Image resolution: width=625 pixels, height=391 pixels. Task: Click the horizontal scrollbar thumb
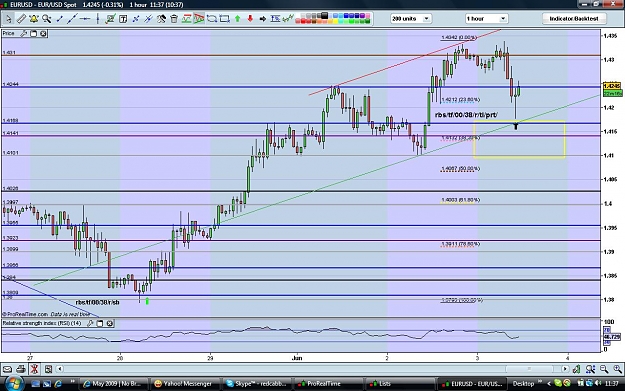click(x=529, y=369)
